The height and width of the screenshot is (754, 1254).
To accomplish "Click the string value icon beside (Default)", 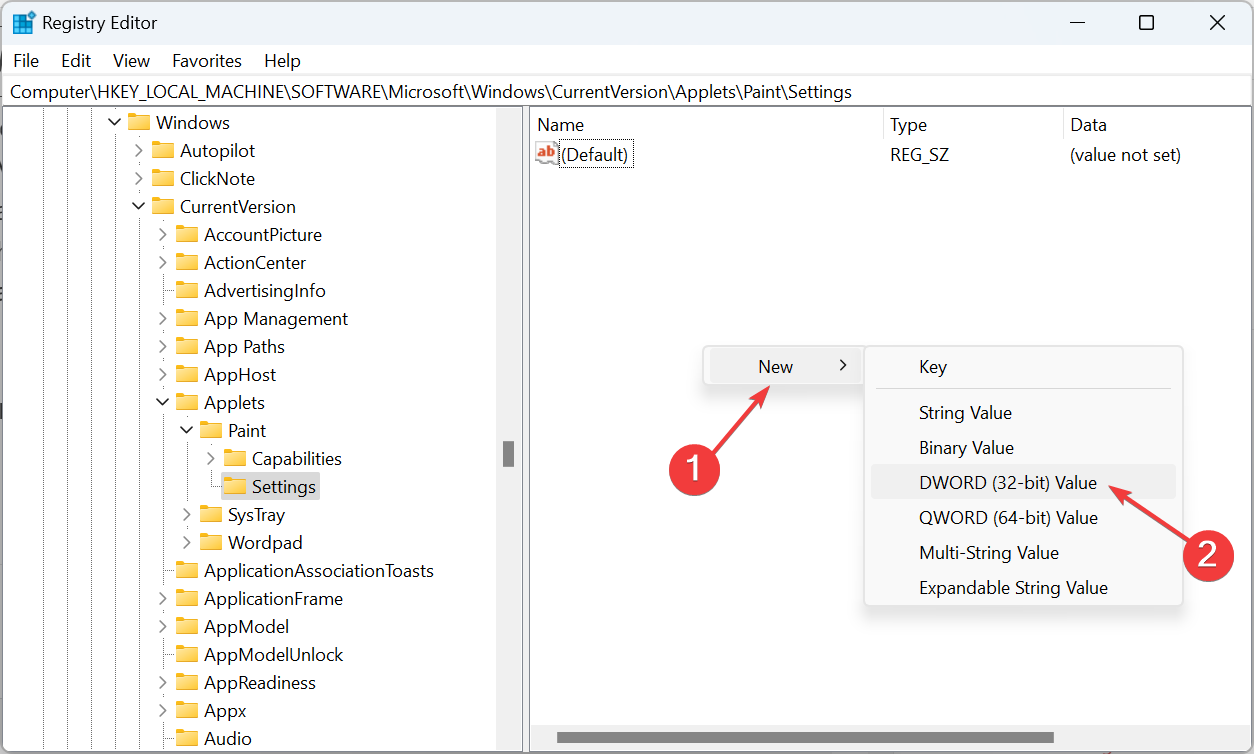I will point(546,154).
